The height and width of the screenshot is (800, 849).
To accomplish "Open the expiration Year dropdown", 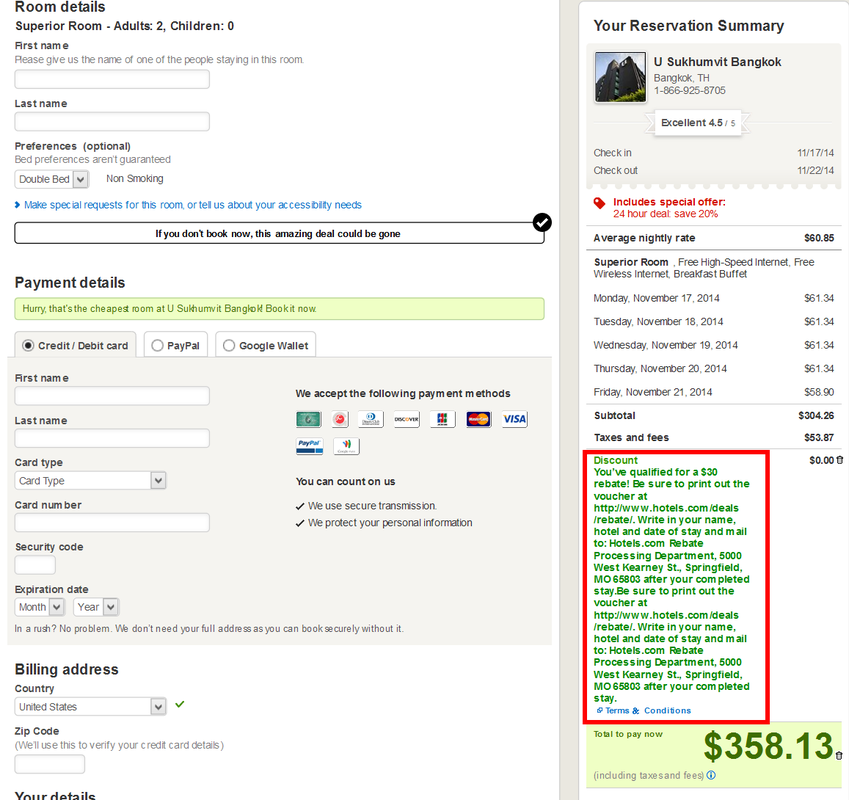I will [x=96, y=607].
